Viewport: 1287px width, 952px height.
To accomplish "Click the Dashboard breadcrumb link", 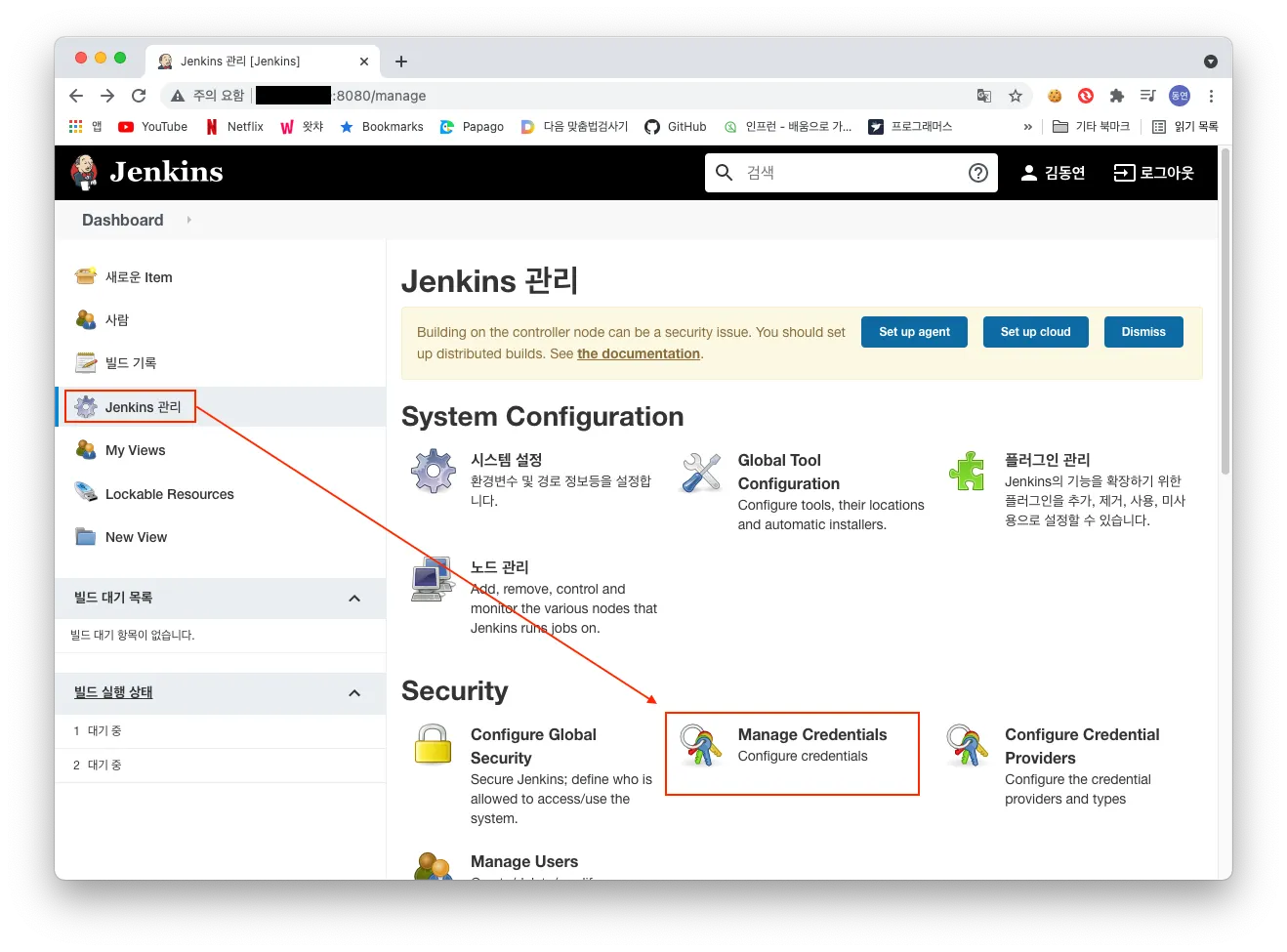I will point(123,220).
